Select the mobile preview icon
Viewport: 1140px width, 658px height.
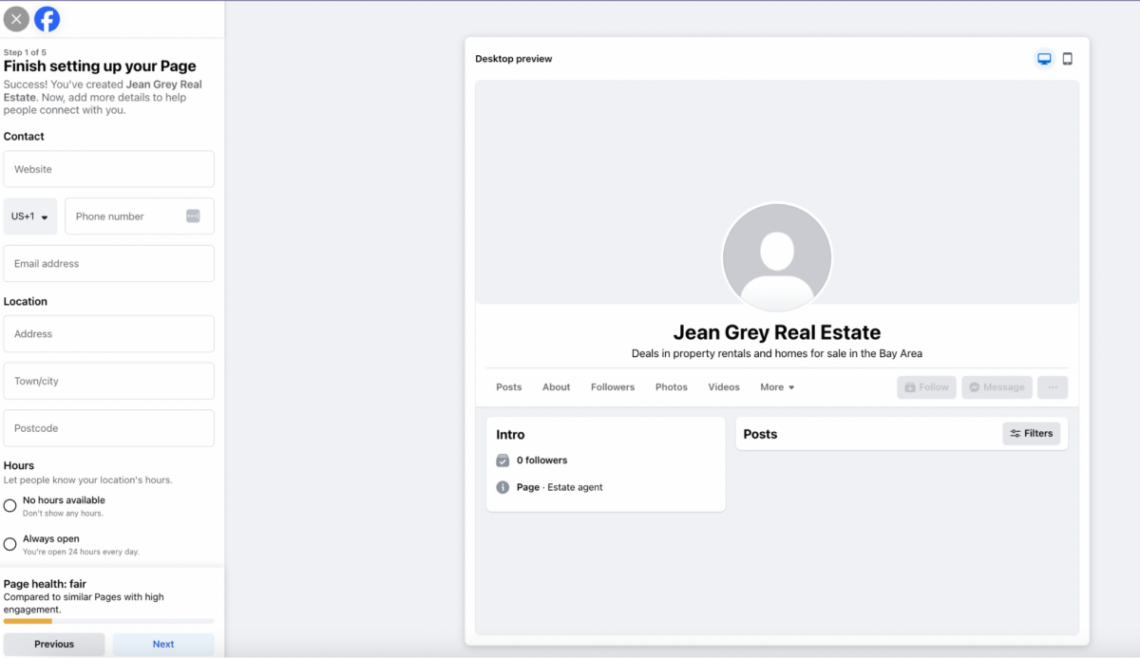click(1067, 58)
